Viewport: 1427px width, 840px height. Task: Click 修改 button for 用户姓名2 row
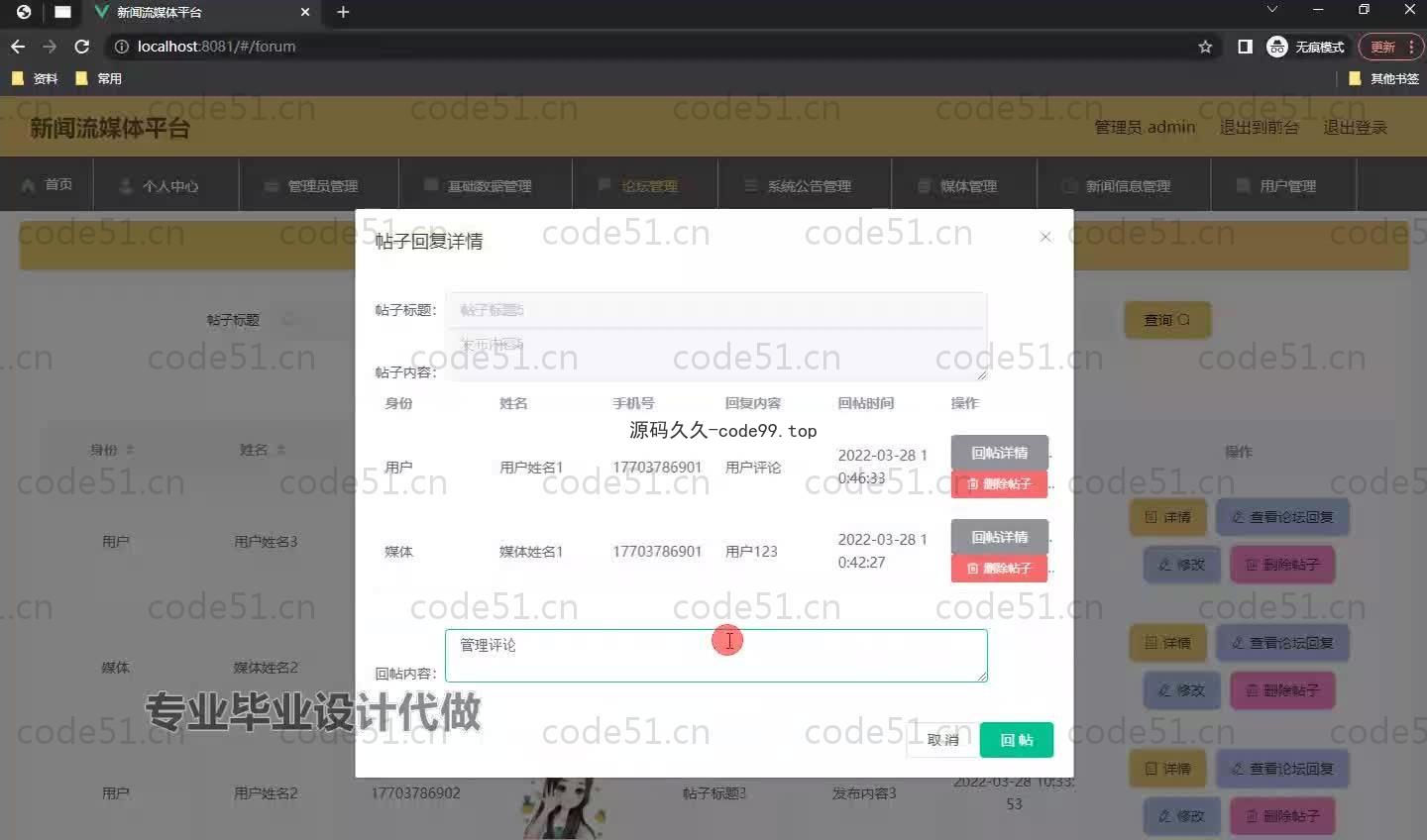1181,816
